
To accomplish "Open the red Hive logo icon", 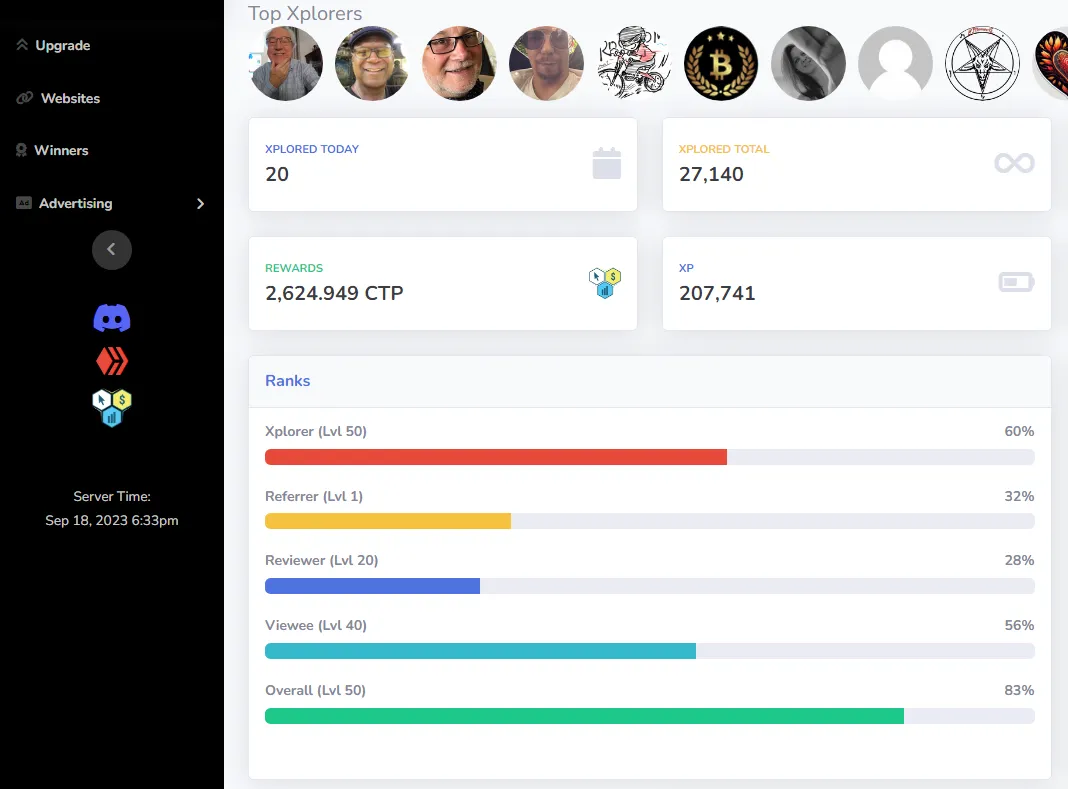I will [x=112, y=361].
